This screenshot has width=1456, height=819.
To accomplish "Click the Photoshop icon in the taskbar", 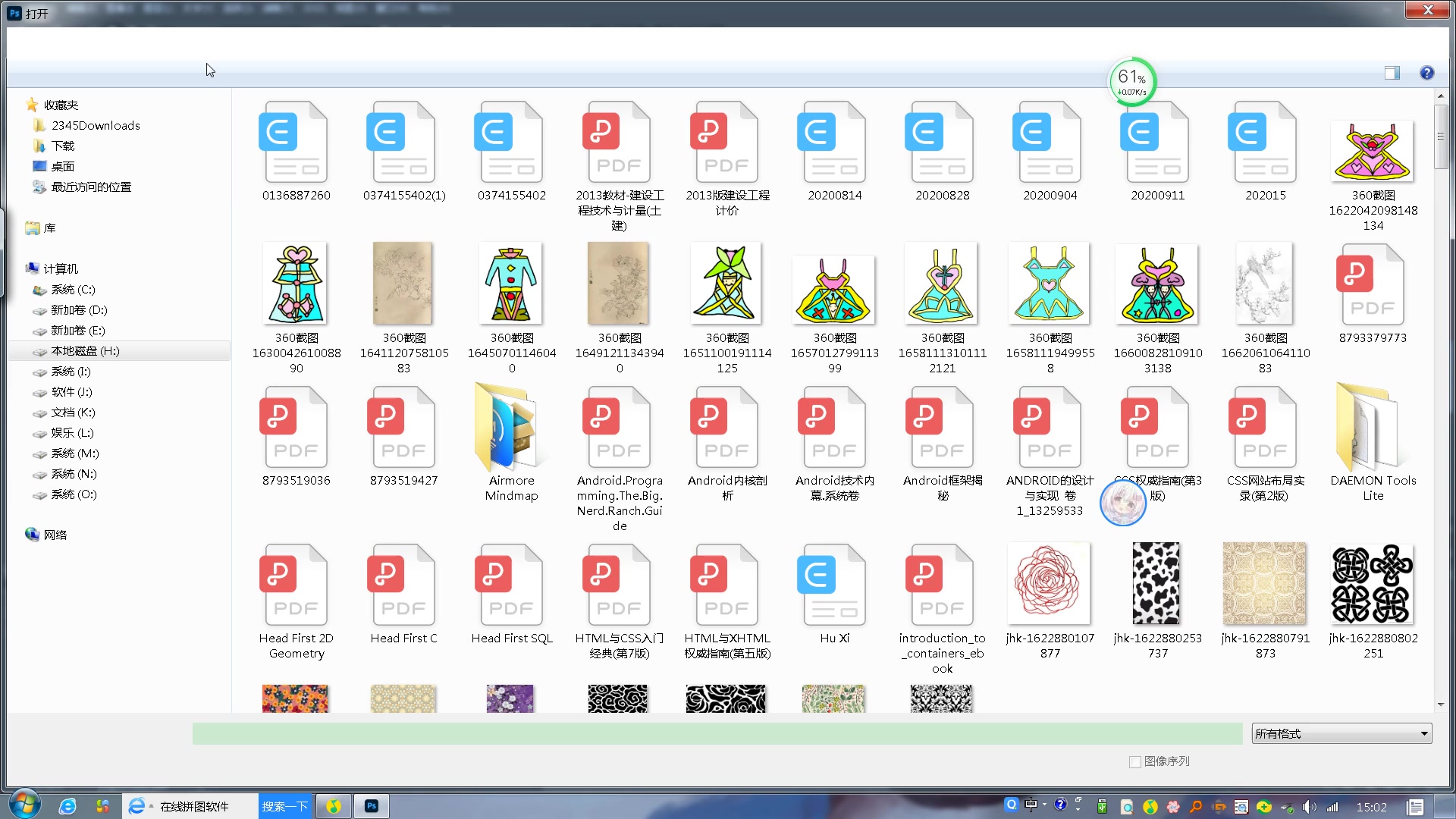I will tap(371, 806).
